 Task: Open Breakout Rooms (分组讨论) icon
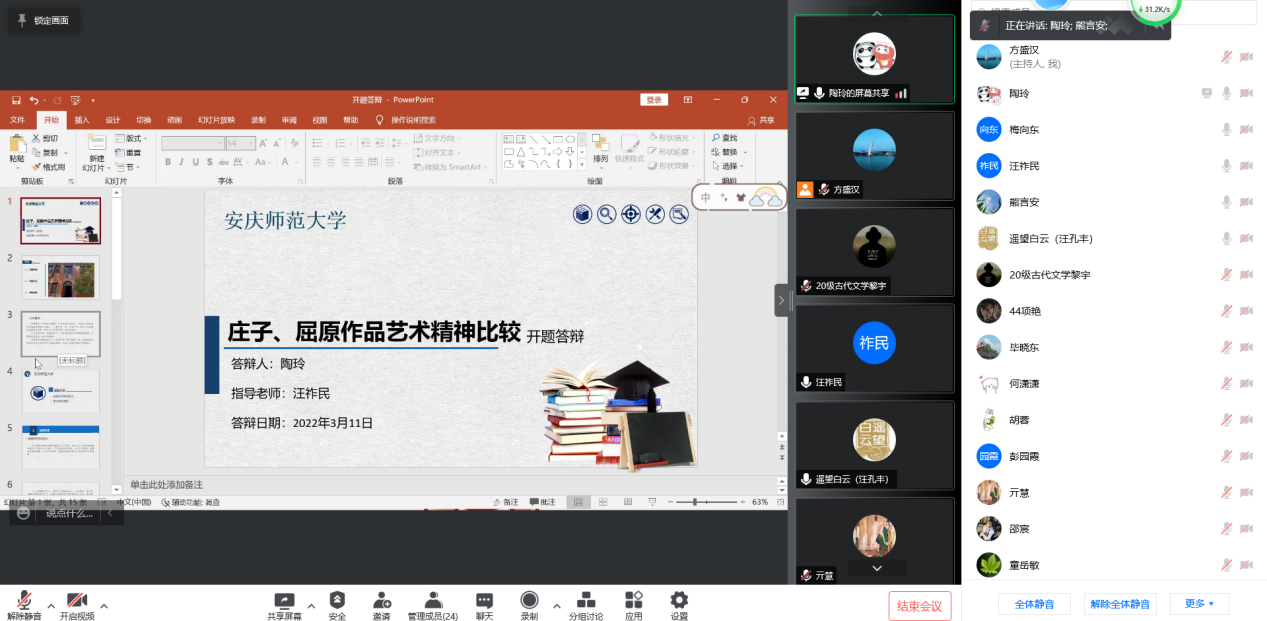tap(586, 600)
